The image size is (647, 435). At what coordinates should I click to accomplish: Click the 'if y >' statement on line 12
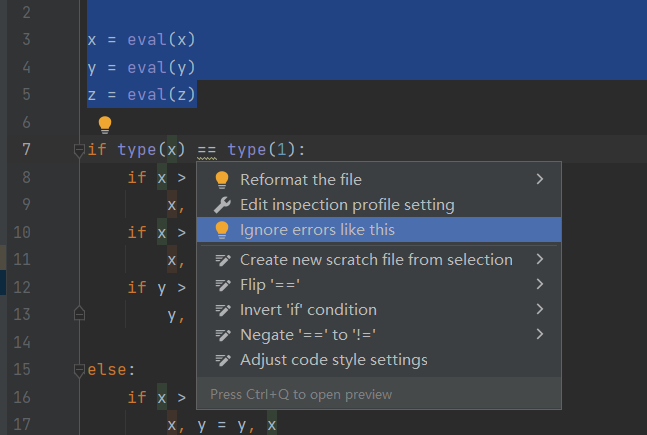157,288
